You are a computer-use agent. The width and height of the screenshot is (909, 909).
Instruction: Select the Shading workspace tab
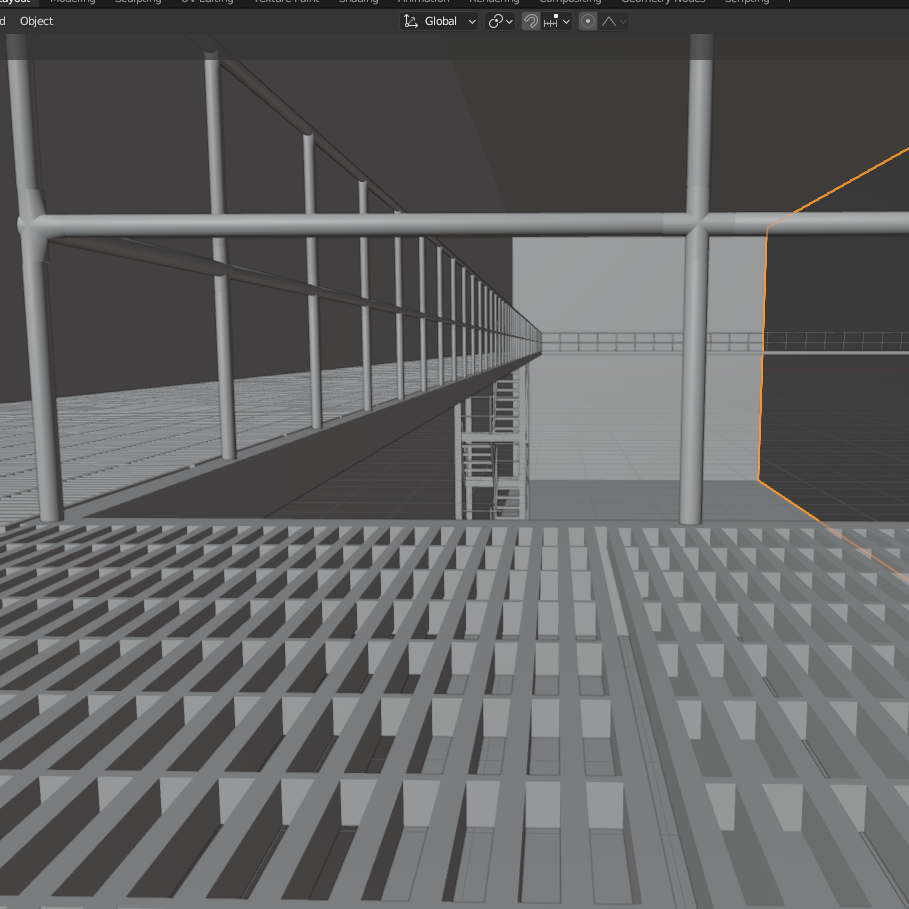358,2
